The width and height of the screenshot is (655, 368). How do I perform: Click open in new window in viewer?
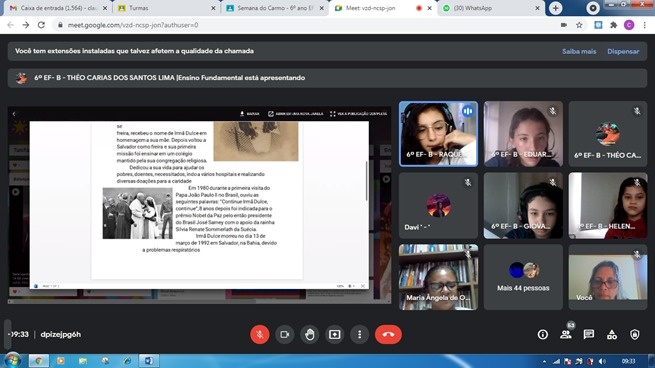295,114
